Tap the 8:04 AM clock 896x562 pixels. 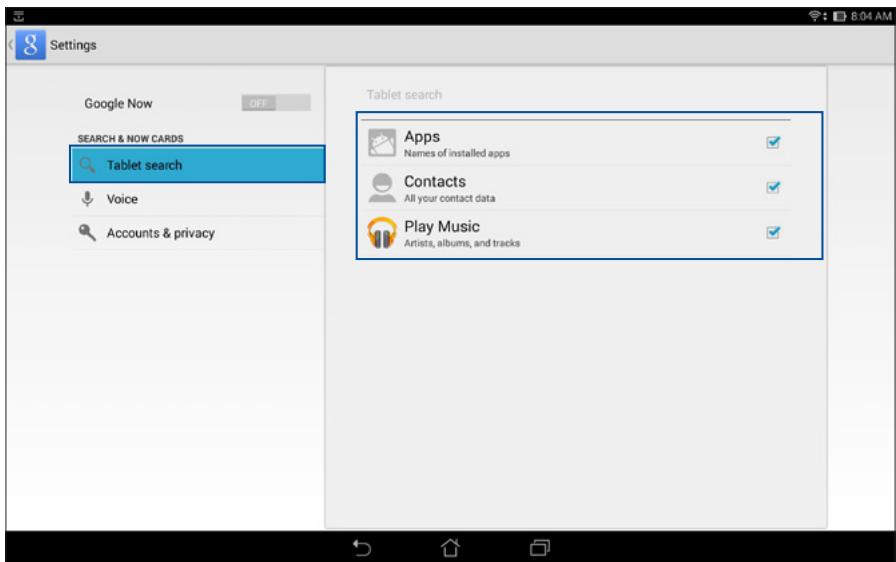pyautogui.click(x=871, y=16)
